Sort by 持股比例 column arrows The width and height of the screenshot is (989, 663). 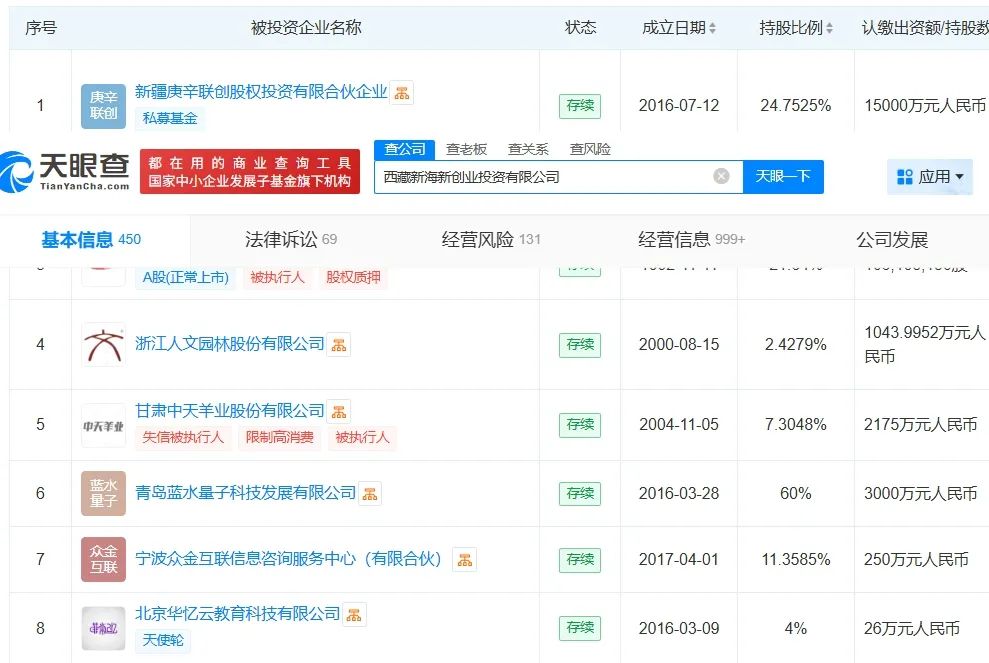(829, 29)
